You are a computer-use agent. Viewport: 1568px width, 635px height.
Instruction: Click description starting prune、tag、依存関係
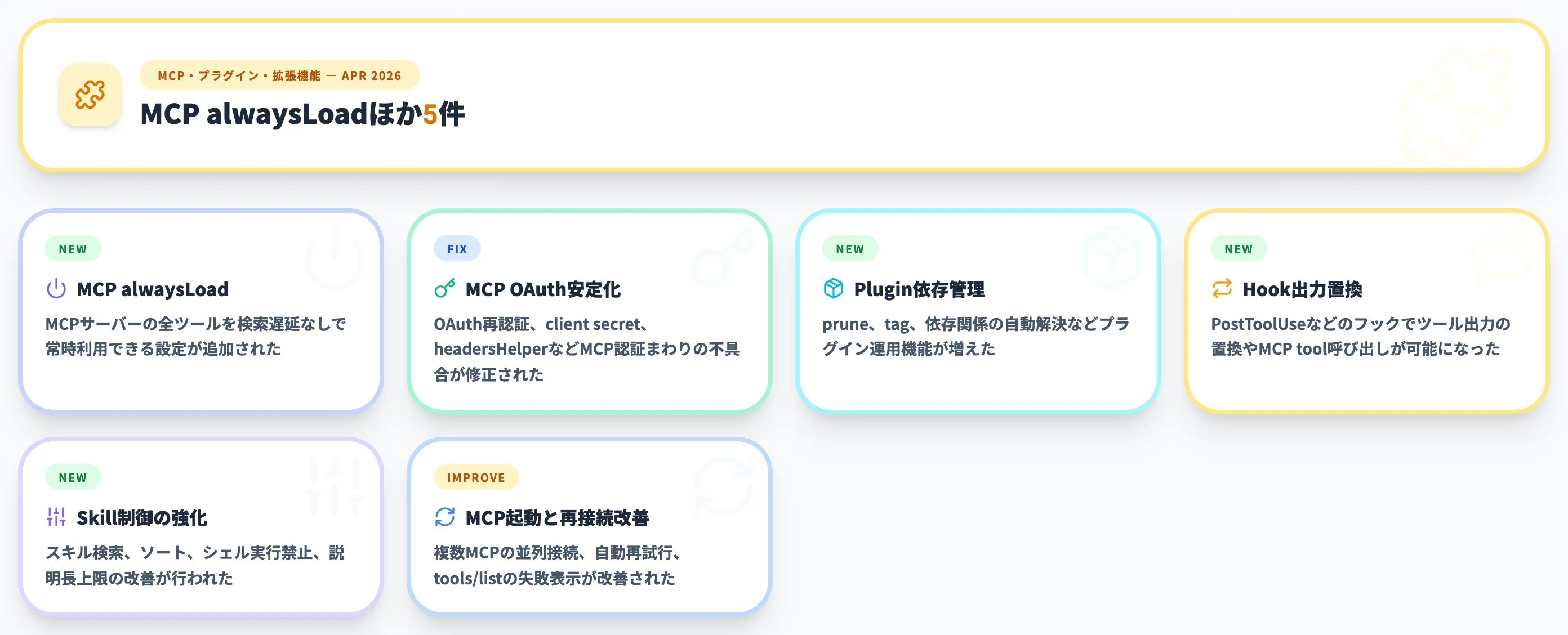977,336
